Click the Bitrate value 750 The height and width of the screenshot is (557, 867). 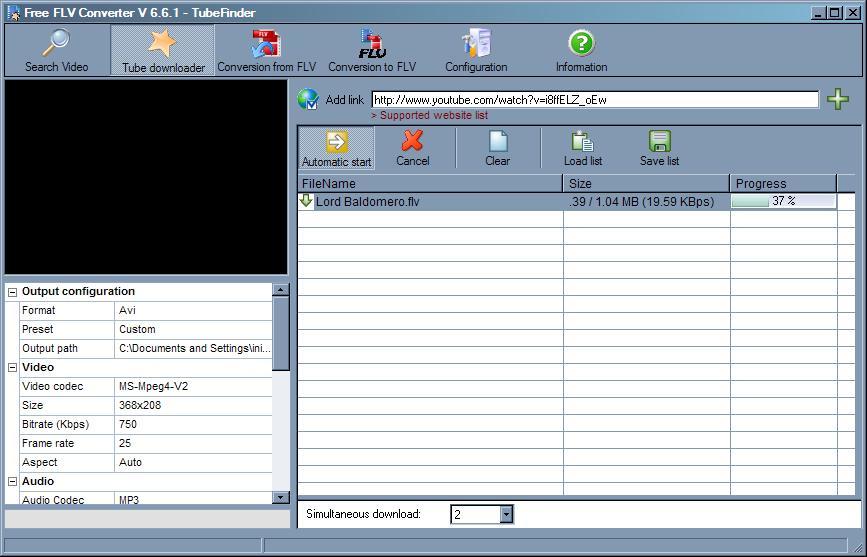coord(193,424)
